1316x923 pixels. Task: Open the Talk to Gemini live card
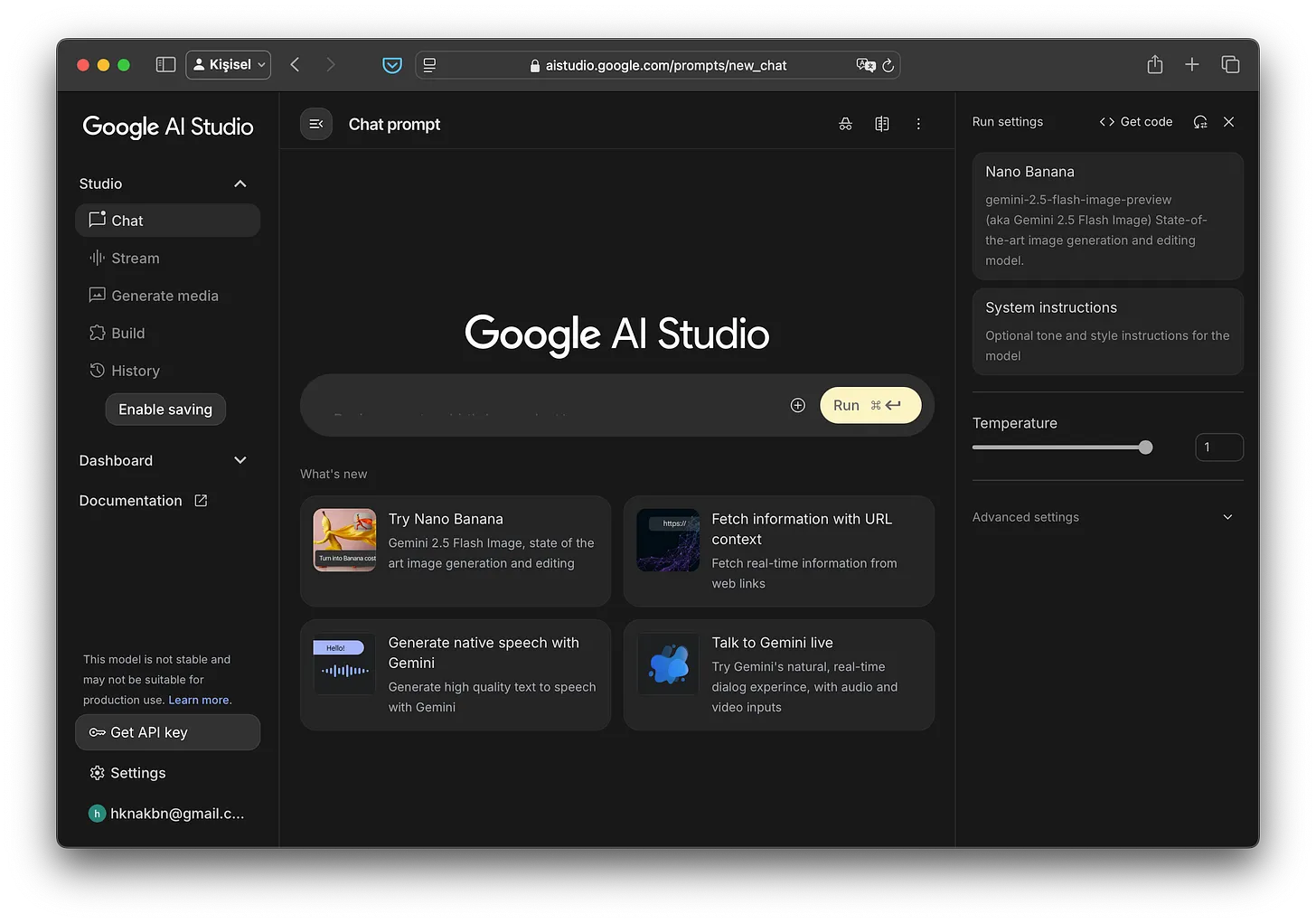click(779, 674)
